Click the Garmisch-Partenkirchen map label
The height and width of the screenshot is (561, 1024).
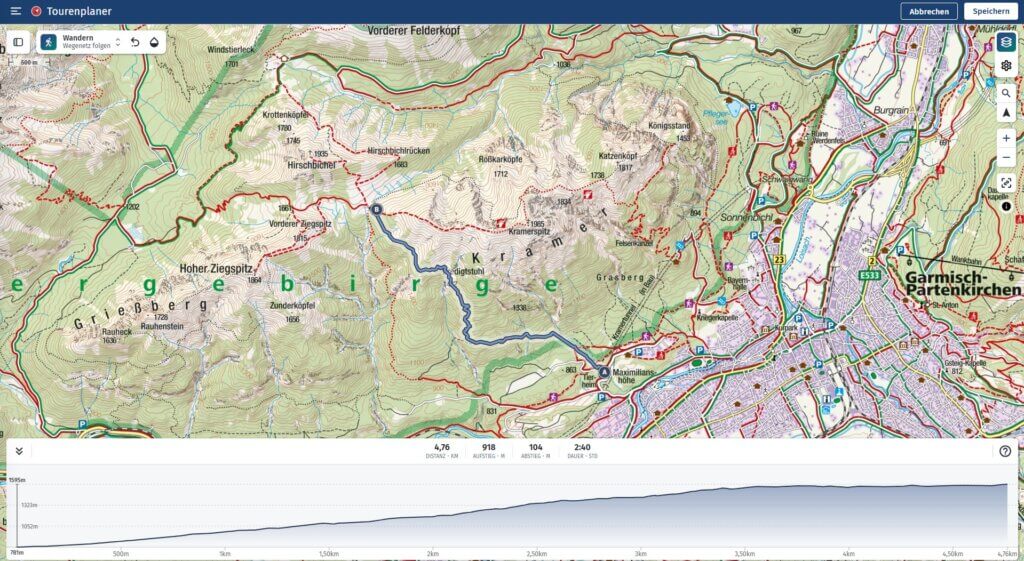tap(963, 283)
